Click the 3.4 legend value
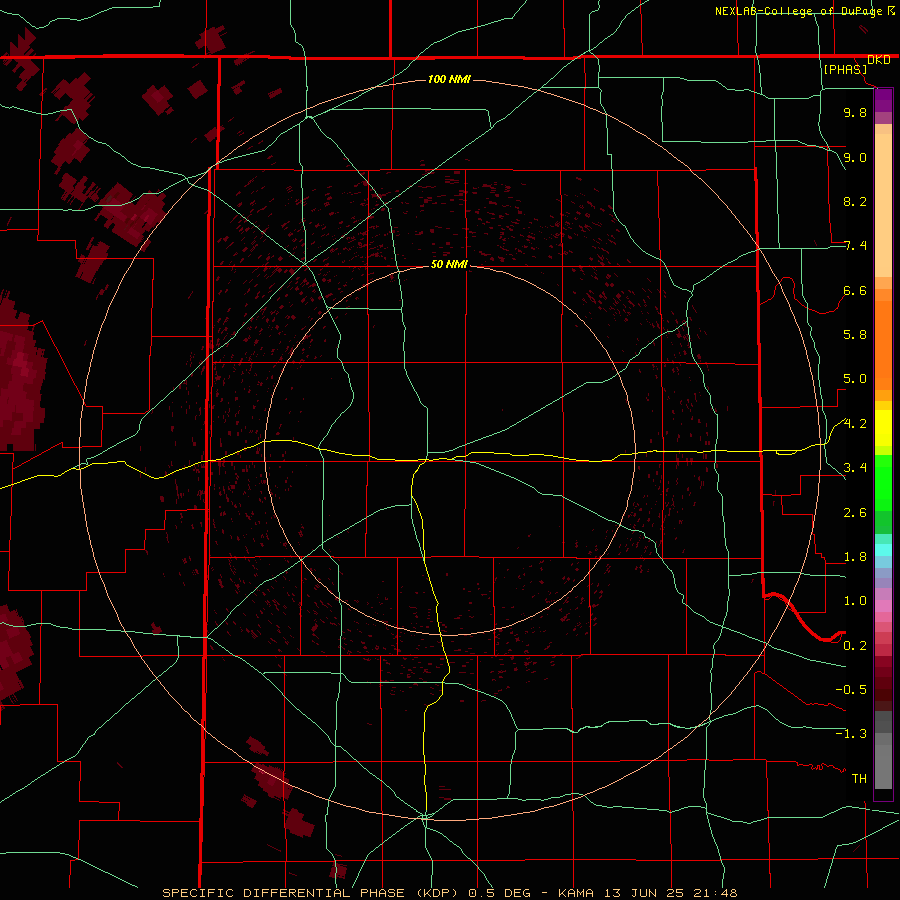 click(x=855, y=467)
